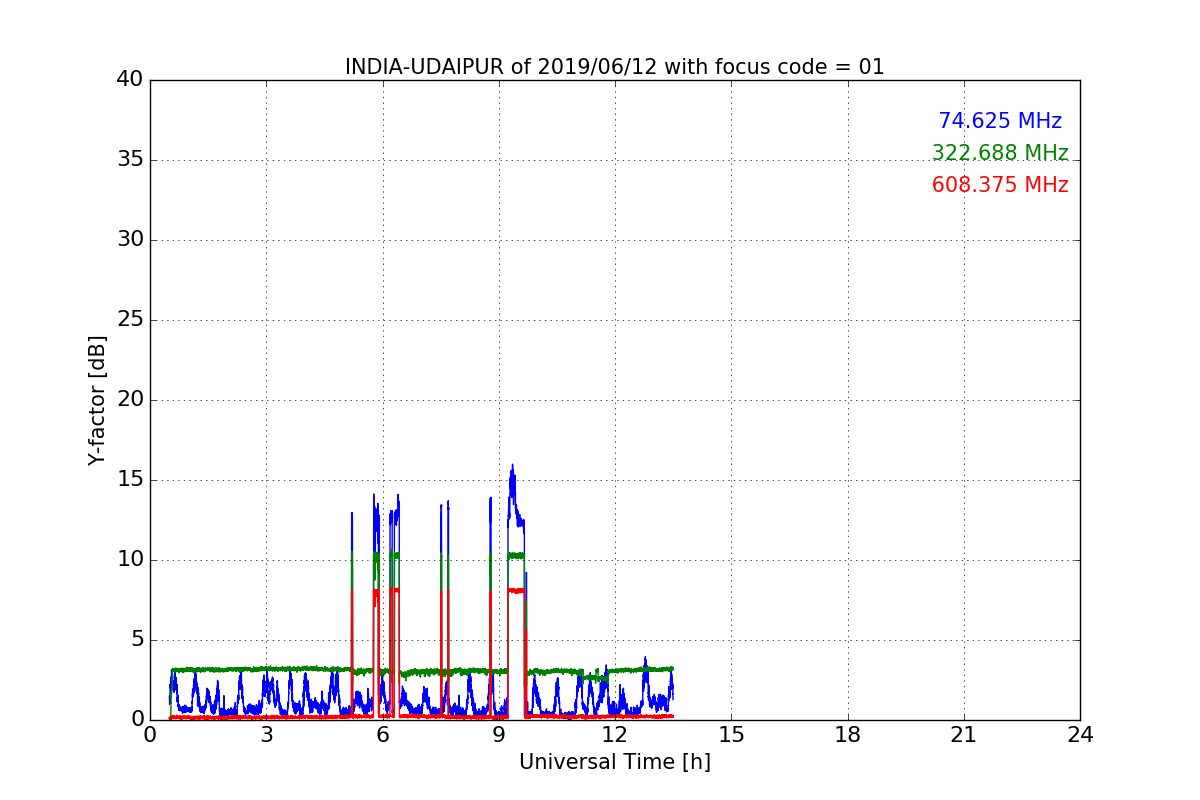Image resolution: width=1200 pixels, height=800 pixels.
Task: Click the Universal Time [h] axis label
Action: [614, 762]
